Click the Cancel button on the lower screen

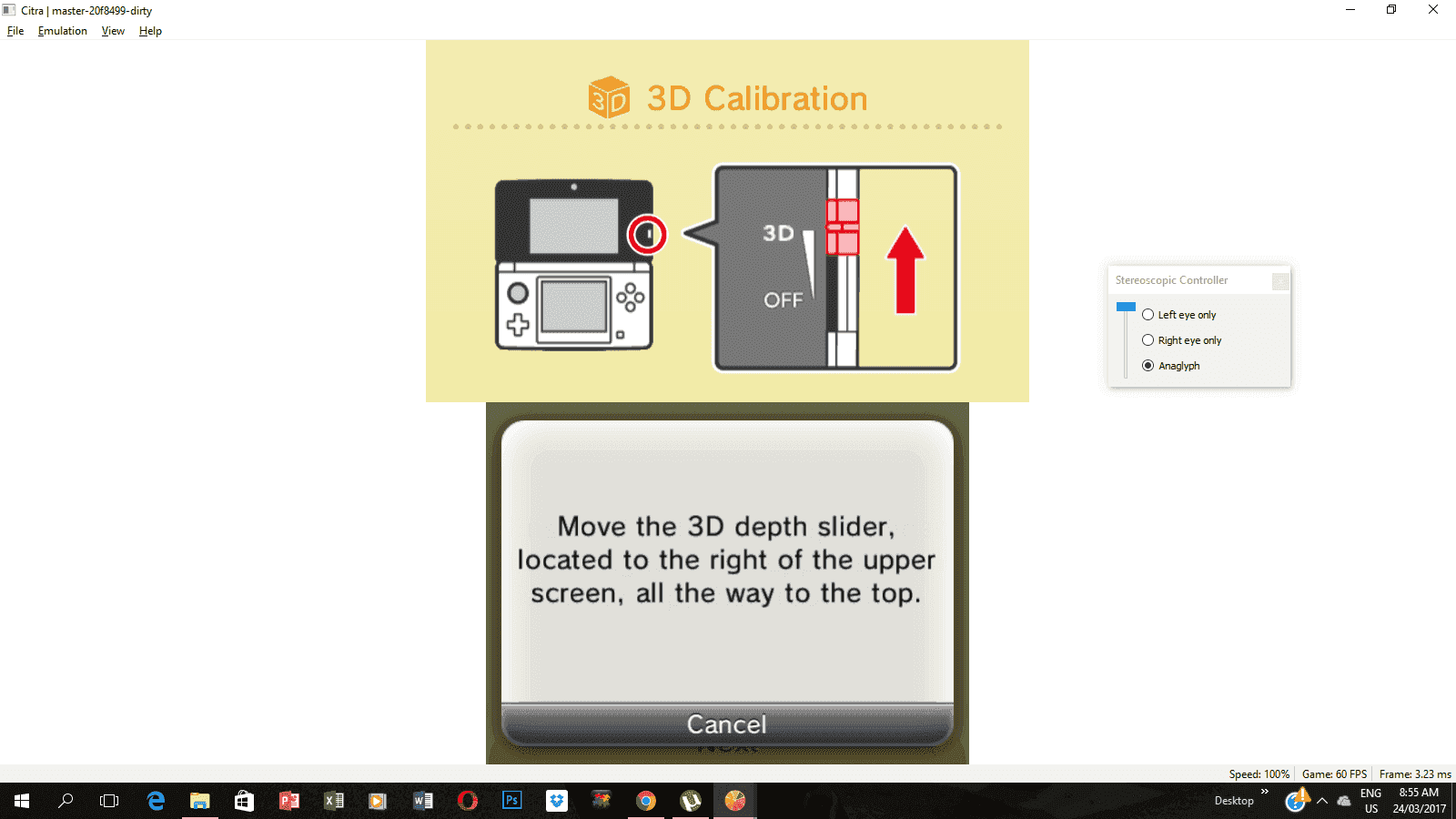[x=727, y=724]
